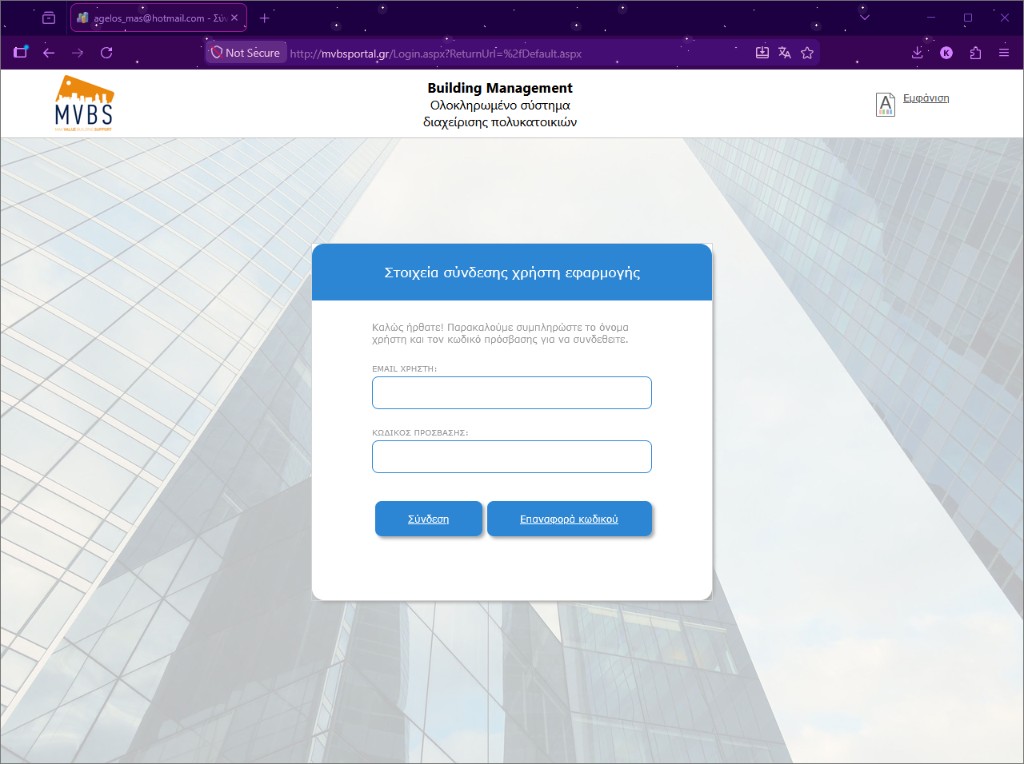This screenshot has width=1024, height=764.
Task: Click the Στοιχεία σύνδεσης χρήστη εφαρμογής header
Action: tap(512, 273)
